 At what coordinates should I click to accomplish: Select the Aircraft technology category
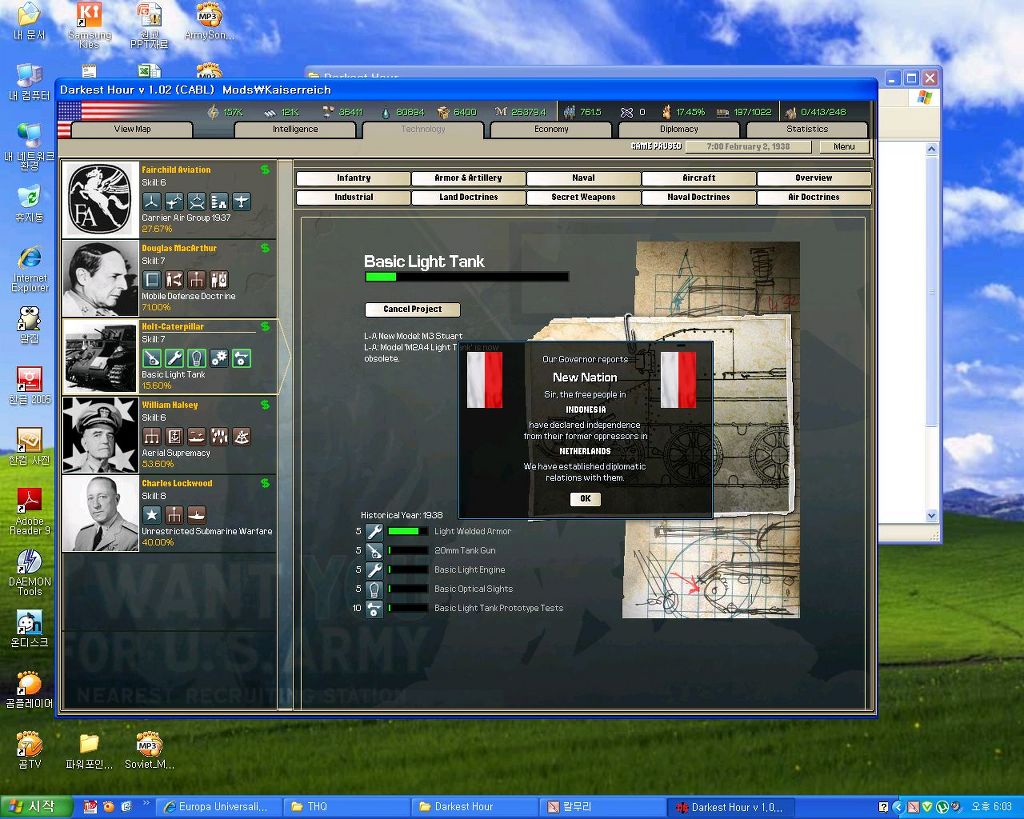[699, 178]
